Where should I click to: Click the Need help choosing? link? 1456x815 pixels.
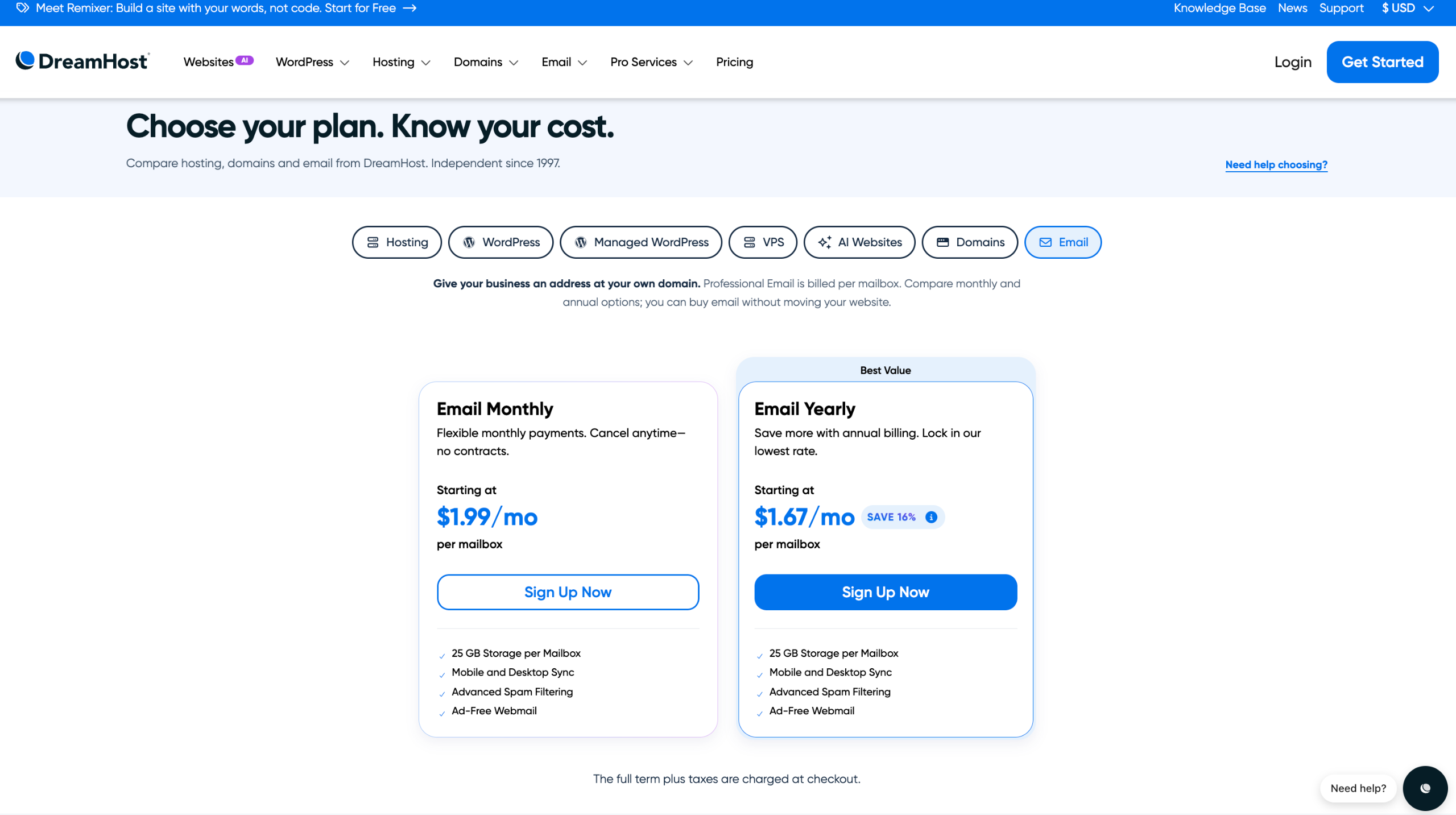[1276, 164]
